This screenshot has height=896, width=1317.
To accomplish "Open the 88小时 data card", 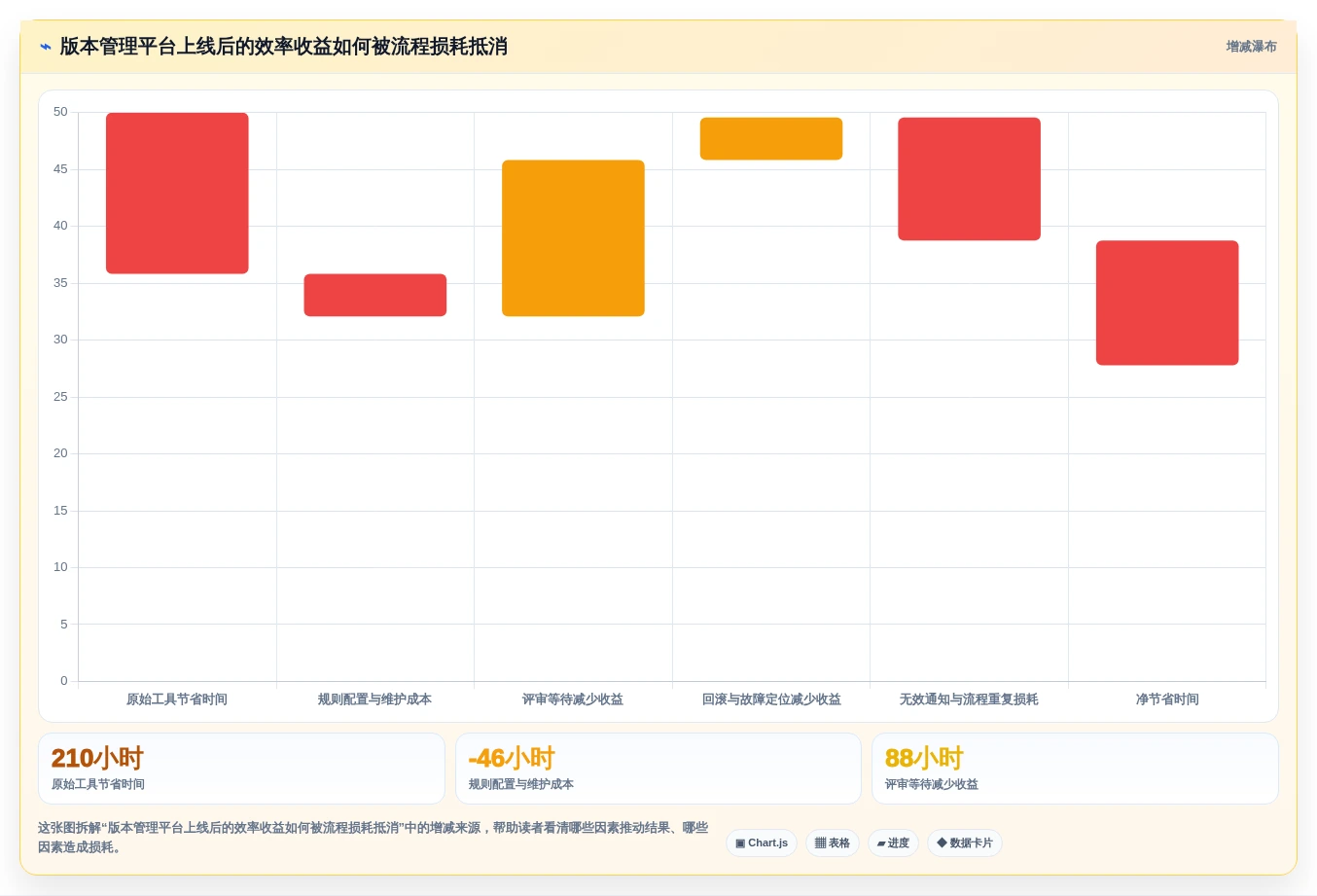I will click(x=1075, y=769).
